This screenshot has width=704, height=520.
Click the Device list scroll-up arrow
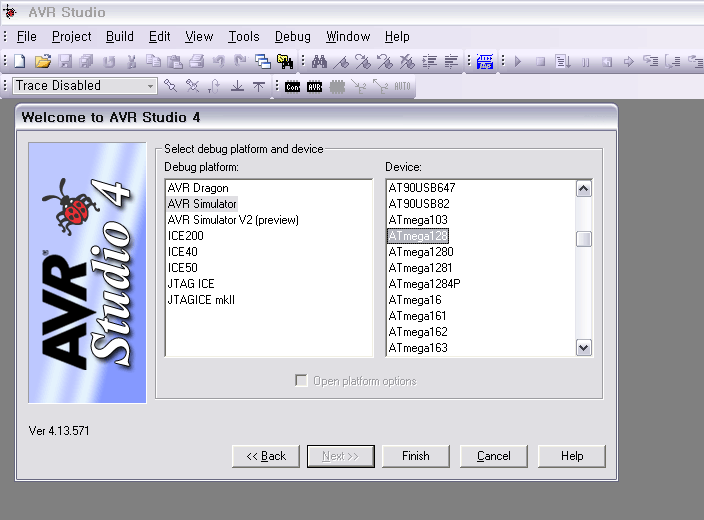click(x=584, y=189)
